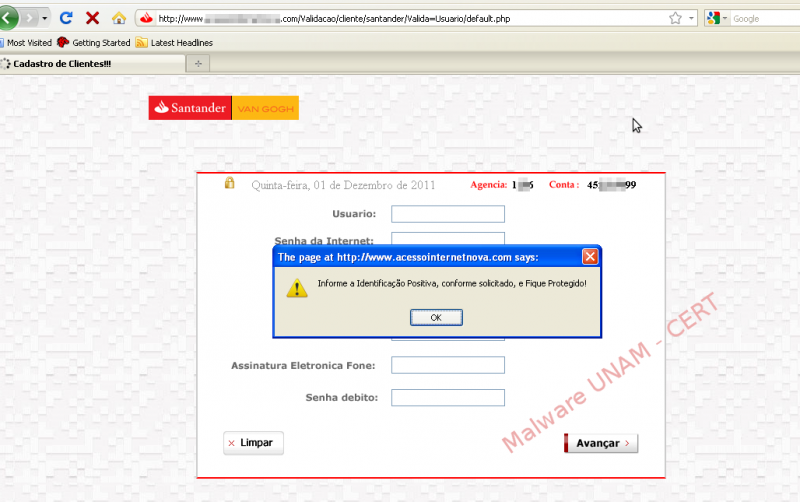This screenshot has height=502, width=800.
Task: Open the Most Visited bookmarks folder
Action: 26,43
